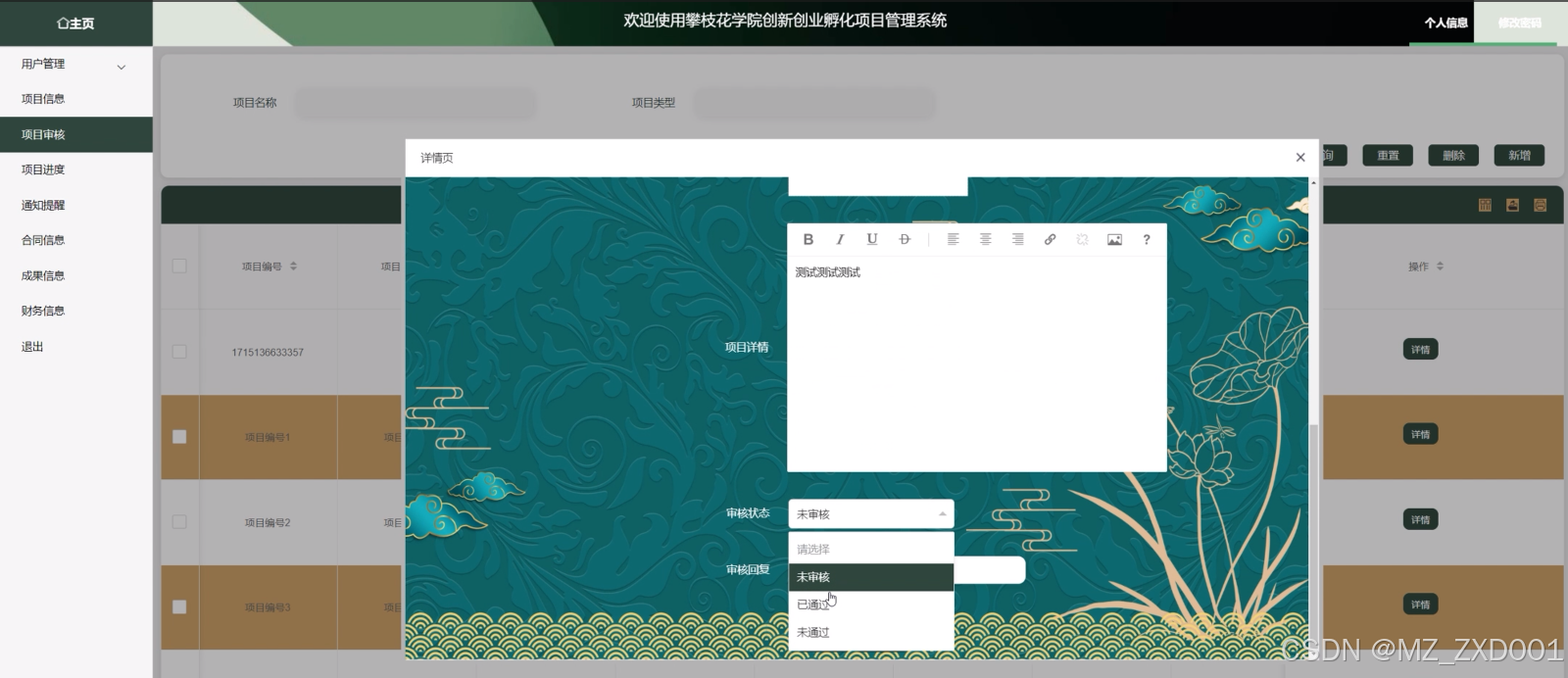The height and width of the screenshot is (678, 1568).
Task: Check the 项目编号1 row checkbox
Action: pos(179,437)
